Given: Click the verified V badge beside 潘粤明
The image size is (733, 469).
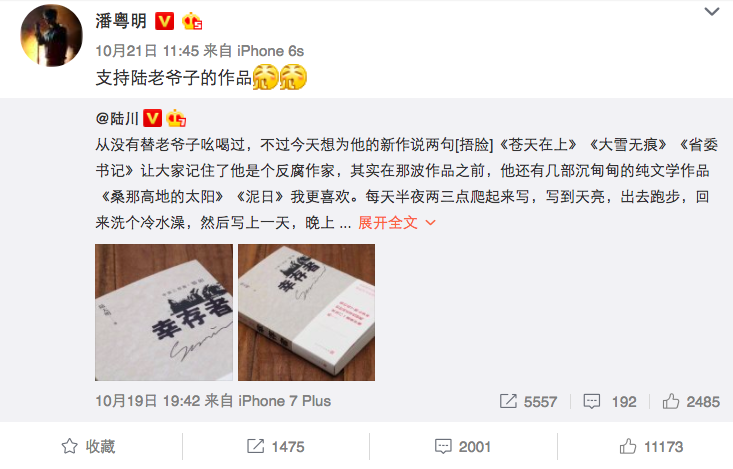Looking at the screenshot, I should (x=164, y=21).
